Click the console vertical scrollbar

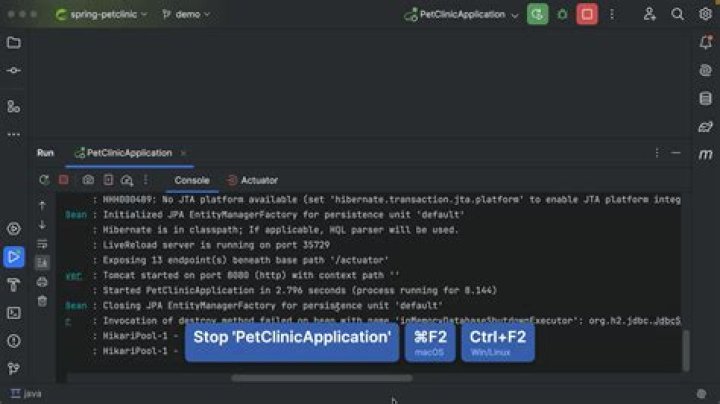[686, 350]
